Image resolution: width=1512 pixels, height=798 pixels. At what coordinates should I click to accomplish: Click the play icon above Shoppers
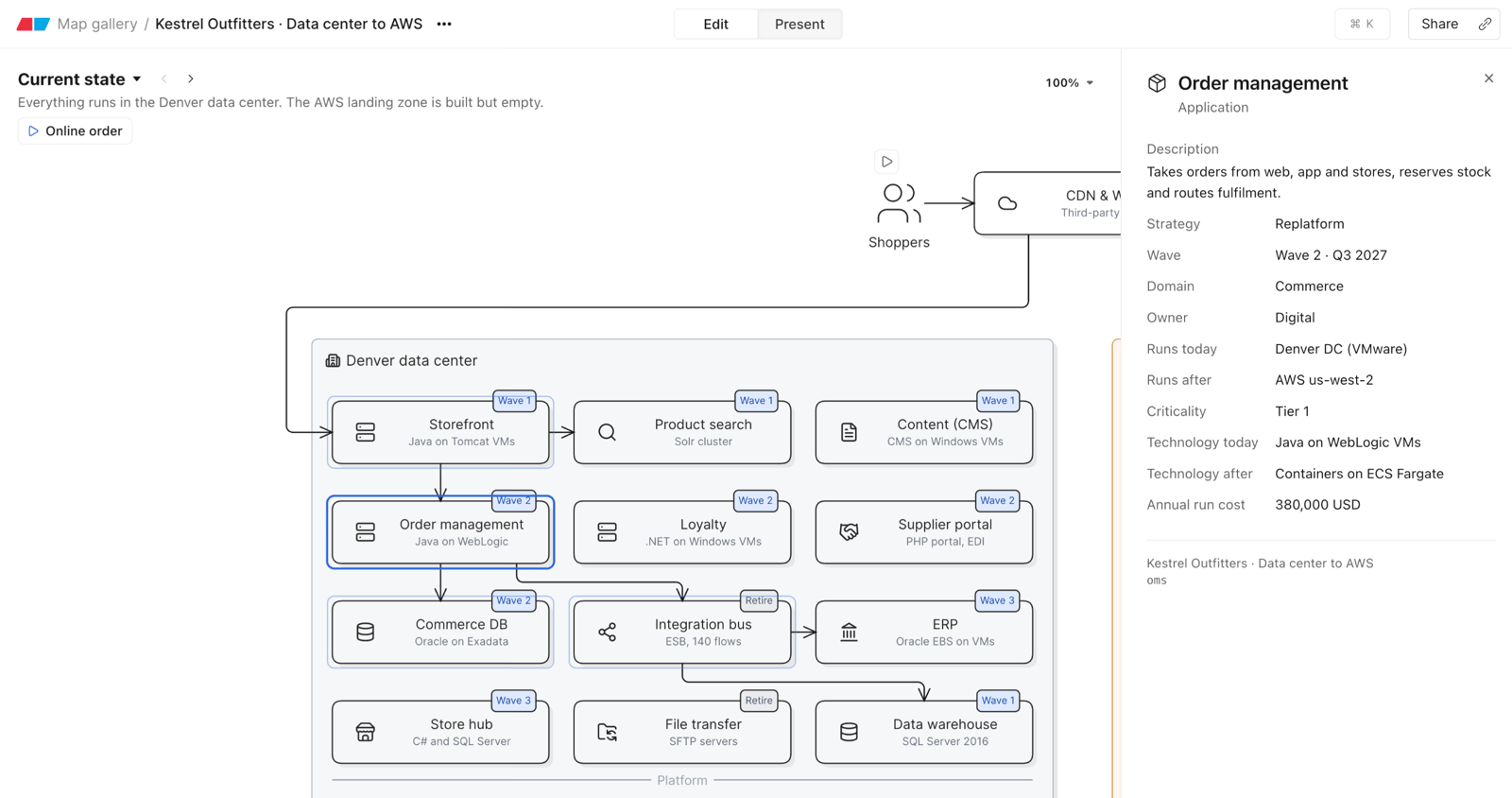click(886, 162)
